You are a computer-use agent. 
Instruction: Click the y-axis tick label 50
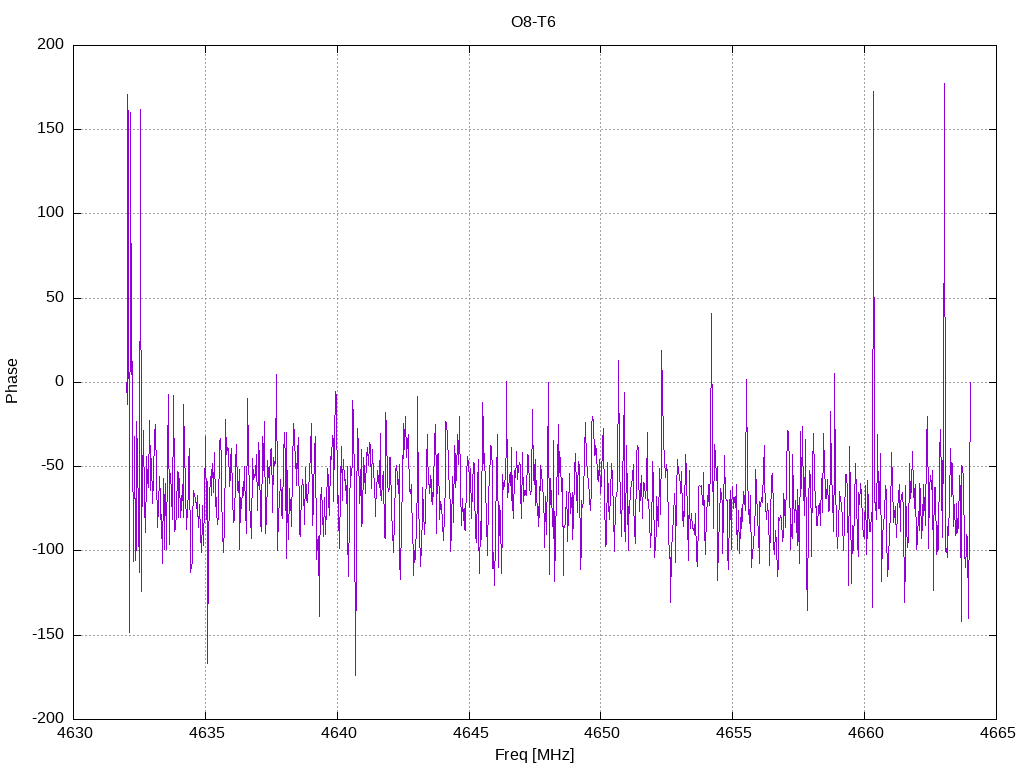point(55,297)
